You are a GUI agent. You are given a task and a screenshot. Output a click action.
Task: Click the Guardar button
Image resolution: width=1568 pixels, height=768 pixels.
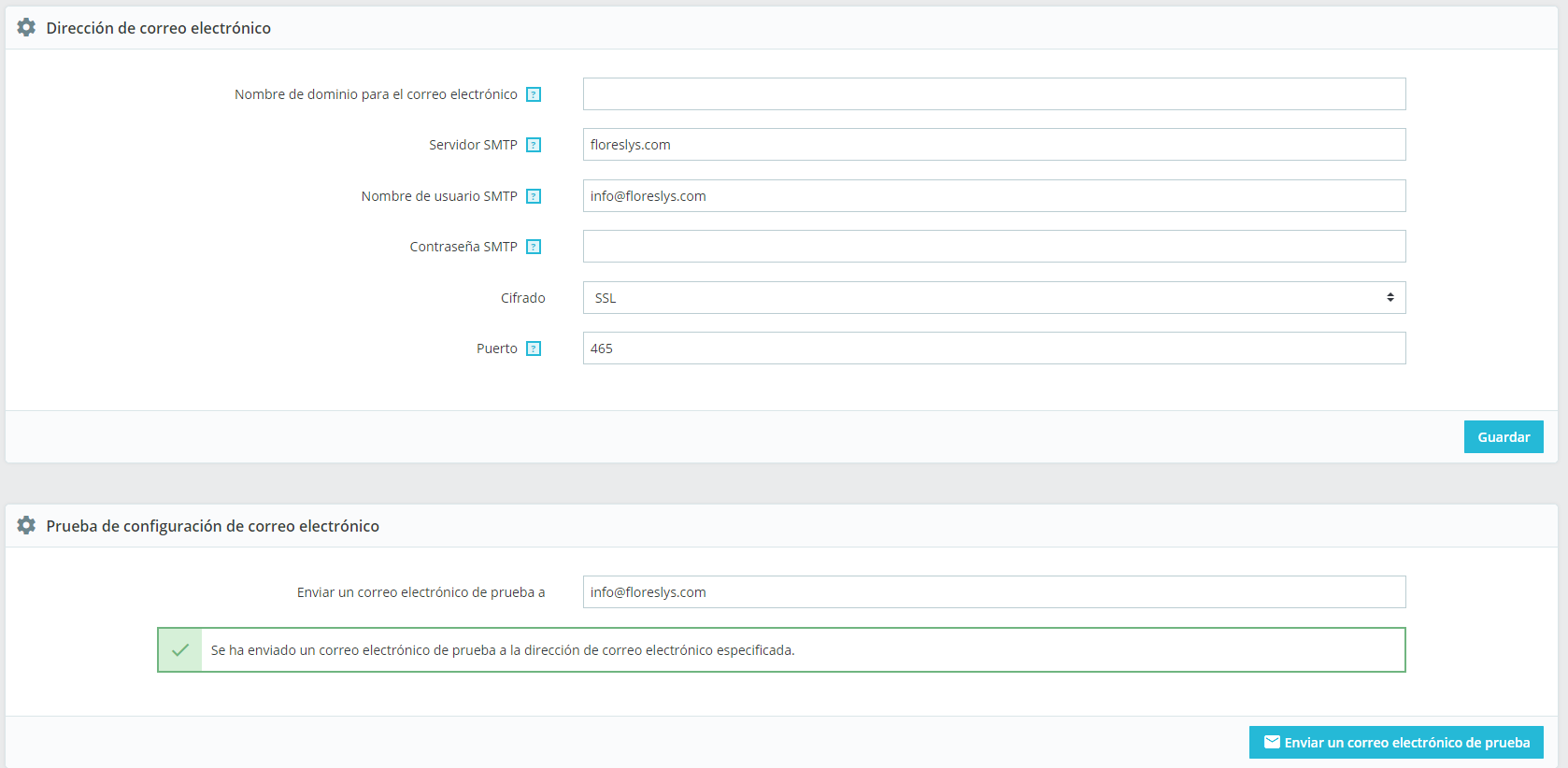(x=1504, y=437)
